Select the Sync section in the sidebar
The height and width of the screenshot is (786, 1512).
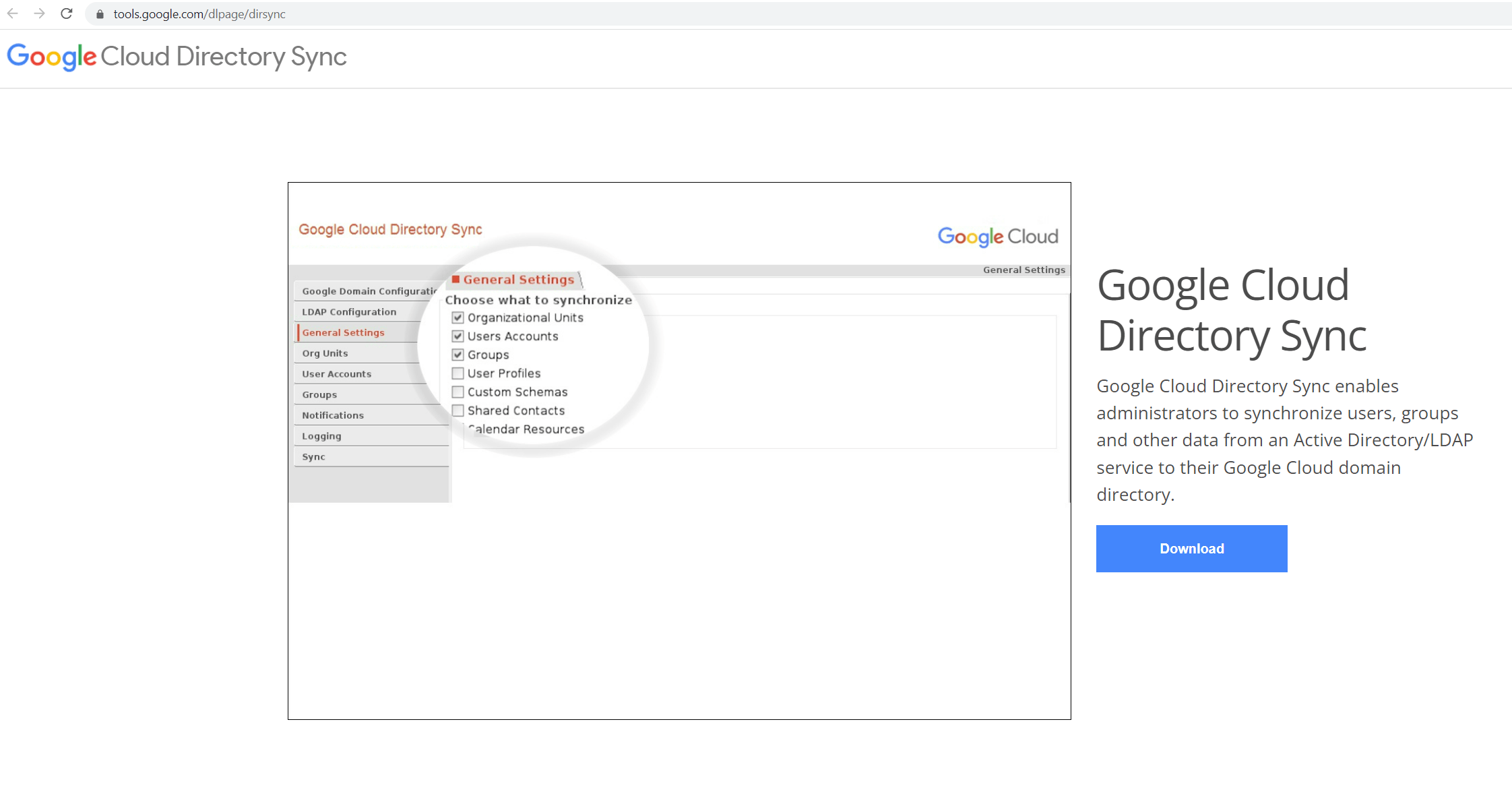313,456
